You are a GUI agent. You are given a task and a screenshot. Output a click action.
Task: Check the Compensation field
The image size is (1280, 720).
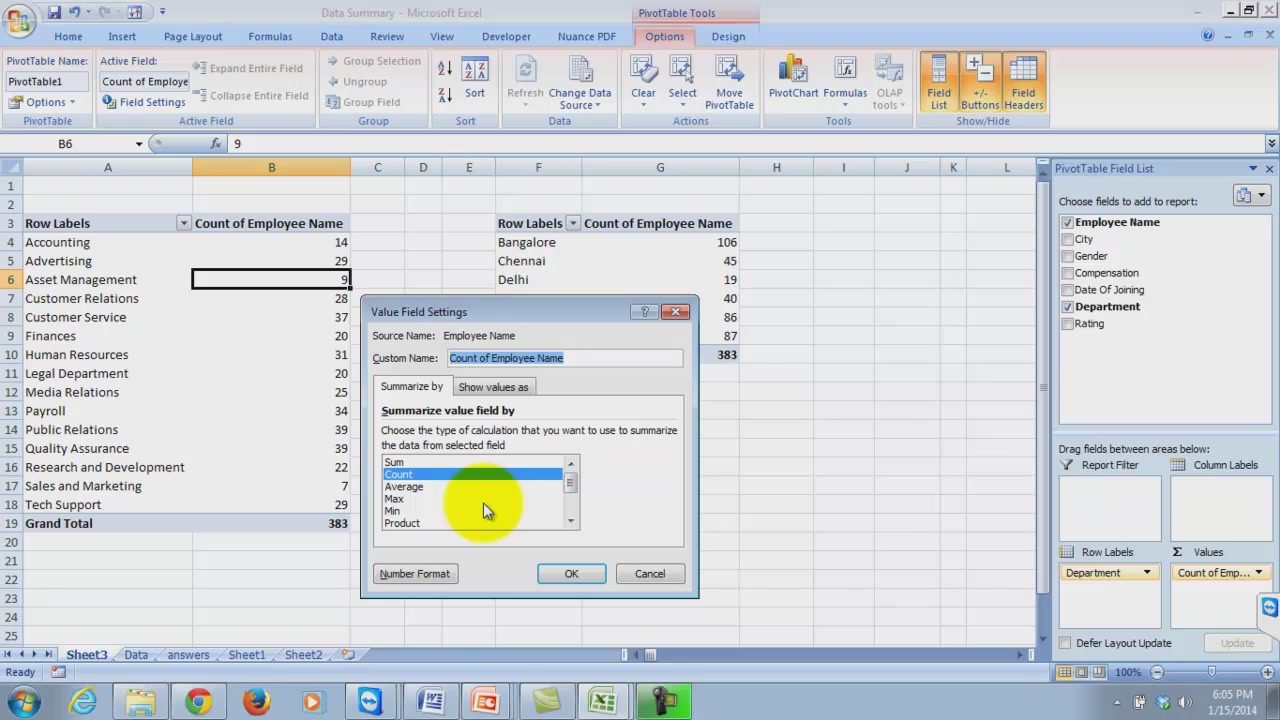(x=1067, y=273)
